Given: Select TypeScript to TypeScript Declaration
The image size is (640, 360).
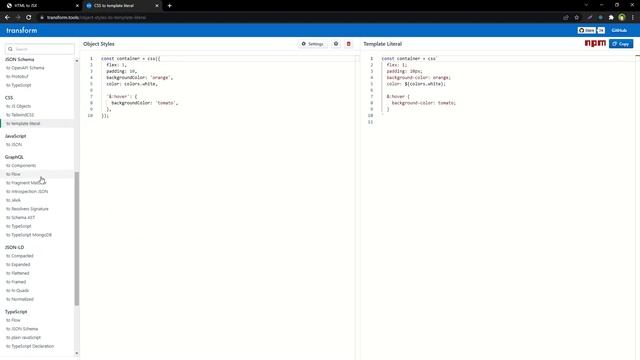Looking at the screenshot, I should (30, 346).
